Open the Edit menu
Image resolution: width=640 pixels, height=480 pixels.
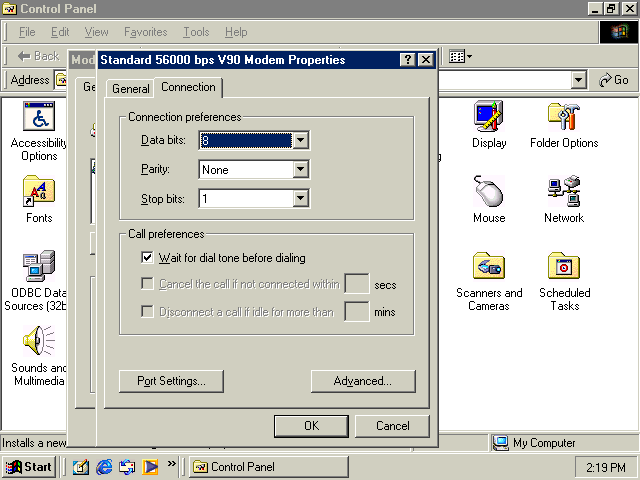pos(60,32)
